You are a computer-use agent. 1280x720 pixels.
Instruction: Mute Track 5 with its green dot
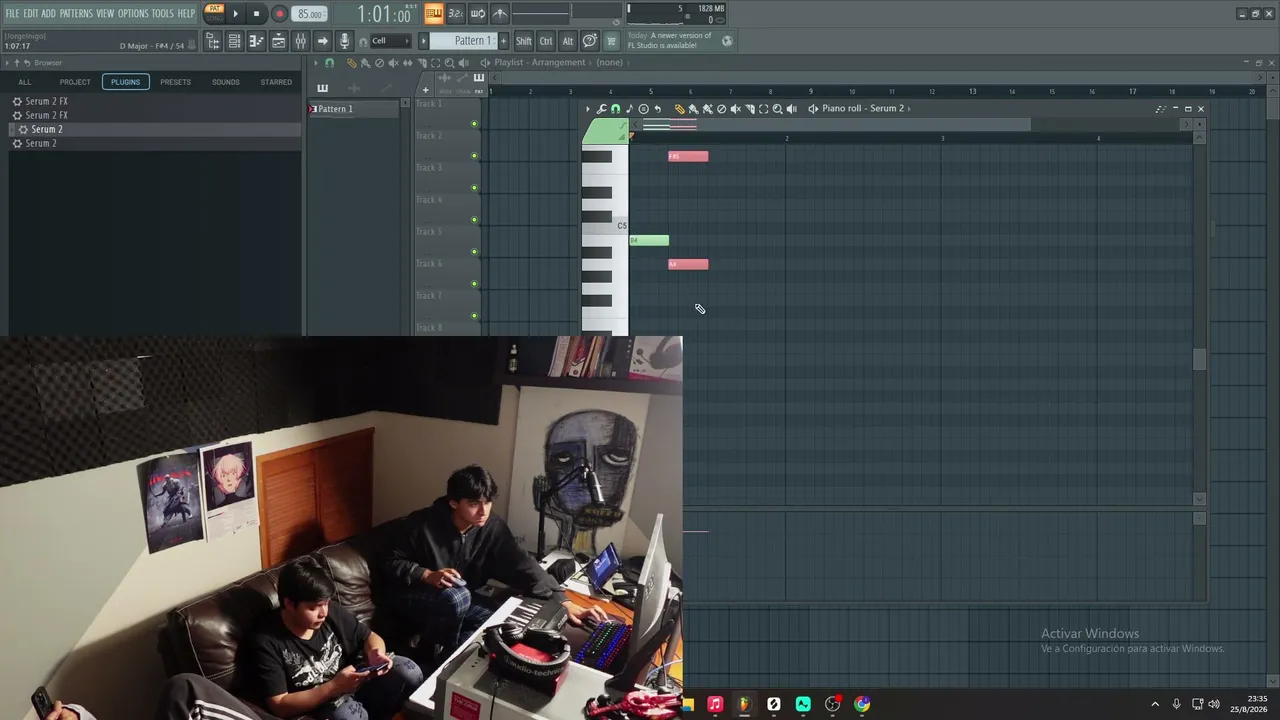(474, 252)
